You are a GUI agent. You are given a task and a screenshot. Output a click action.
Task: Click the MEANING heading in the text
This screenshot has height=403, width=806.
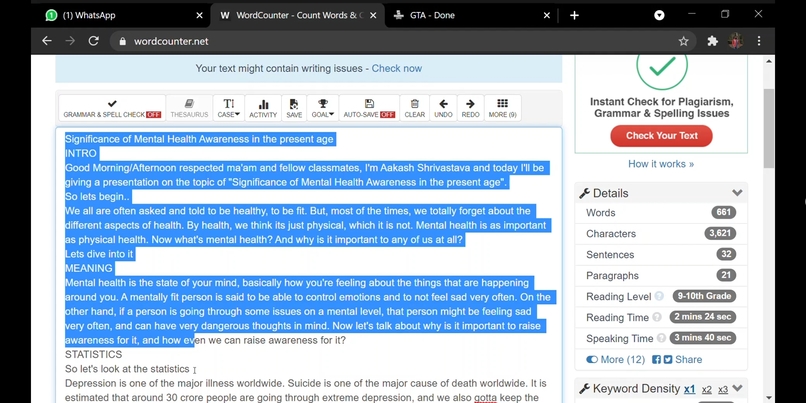88,268
